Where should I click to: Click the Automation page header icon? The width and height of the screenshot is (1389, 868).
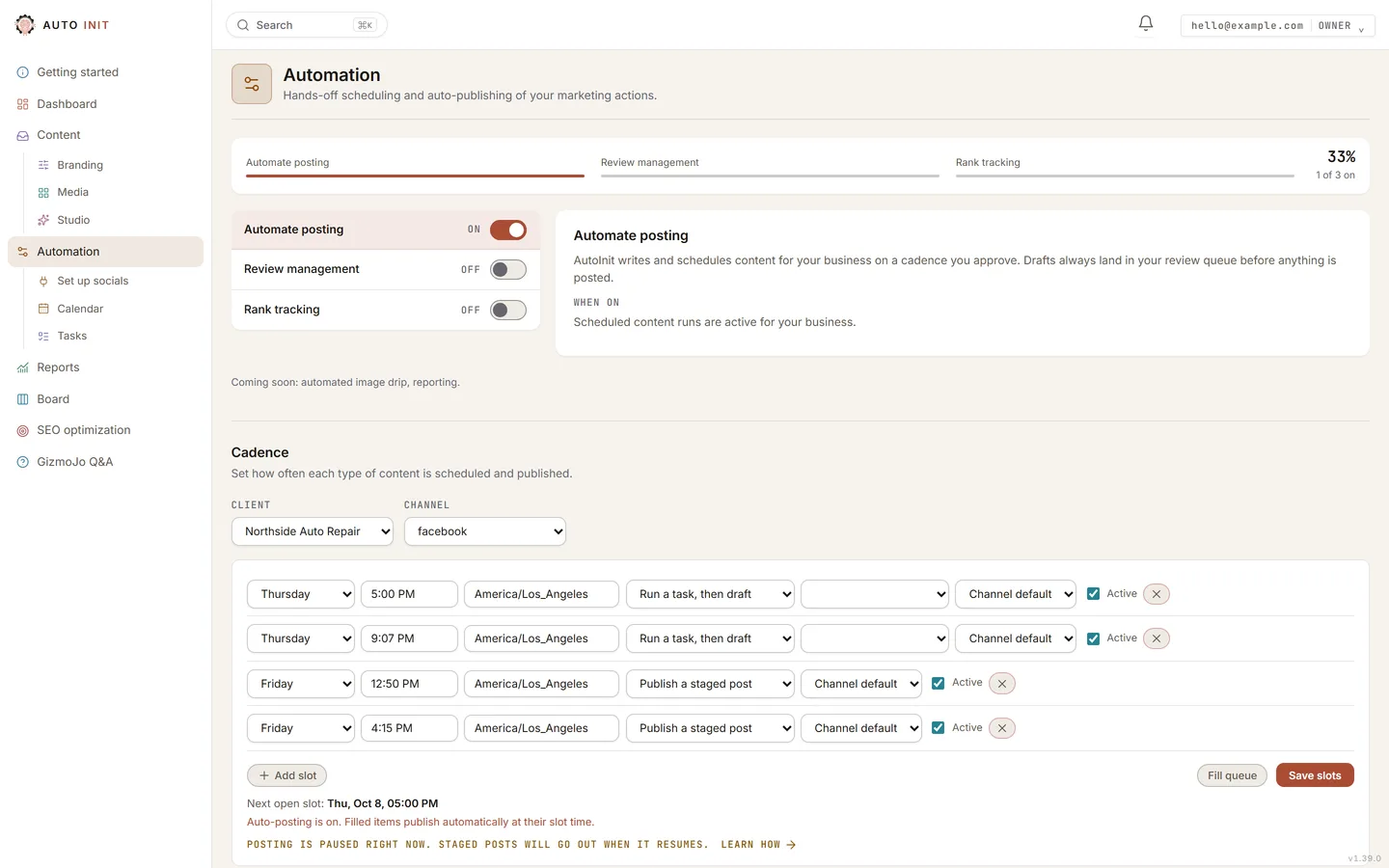[x=252, y=84]
